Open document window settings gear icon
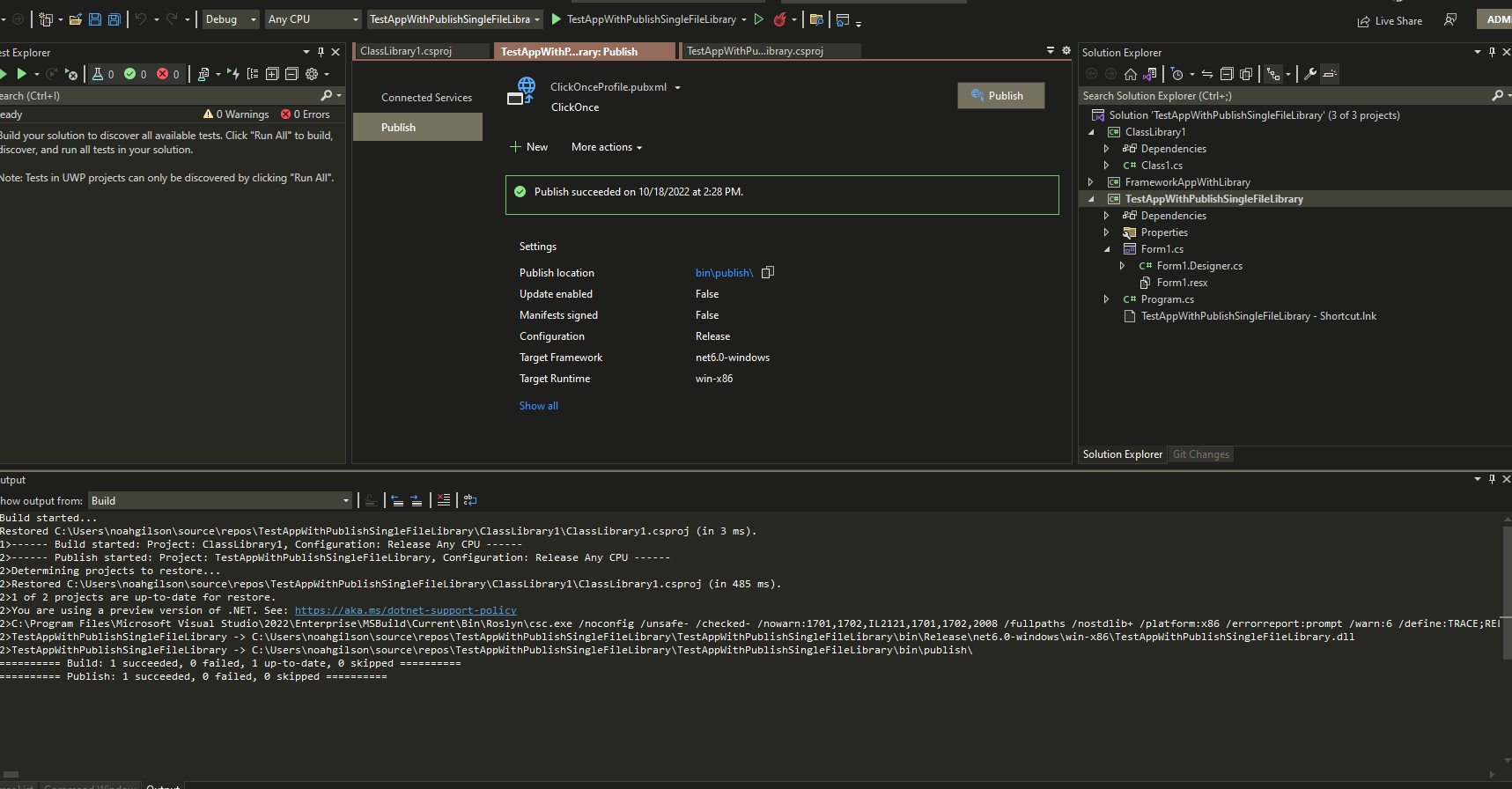This screenshot has width=1512, height=789. (x=1066, y=51)
